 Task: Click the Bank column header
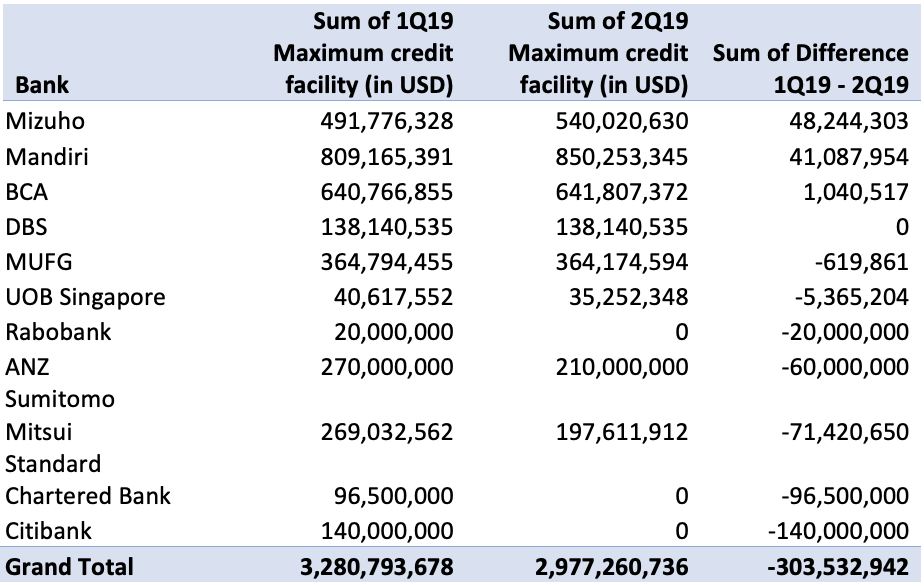click(x=43, y=85)
